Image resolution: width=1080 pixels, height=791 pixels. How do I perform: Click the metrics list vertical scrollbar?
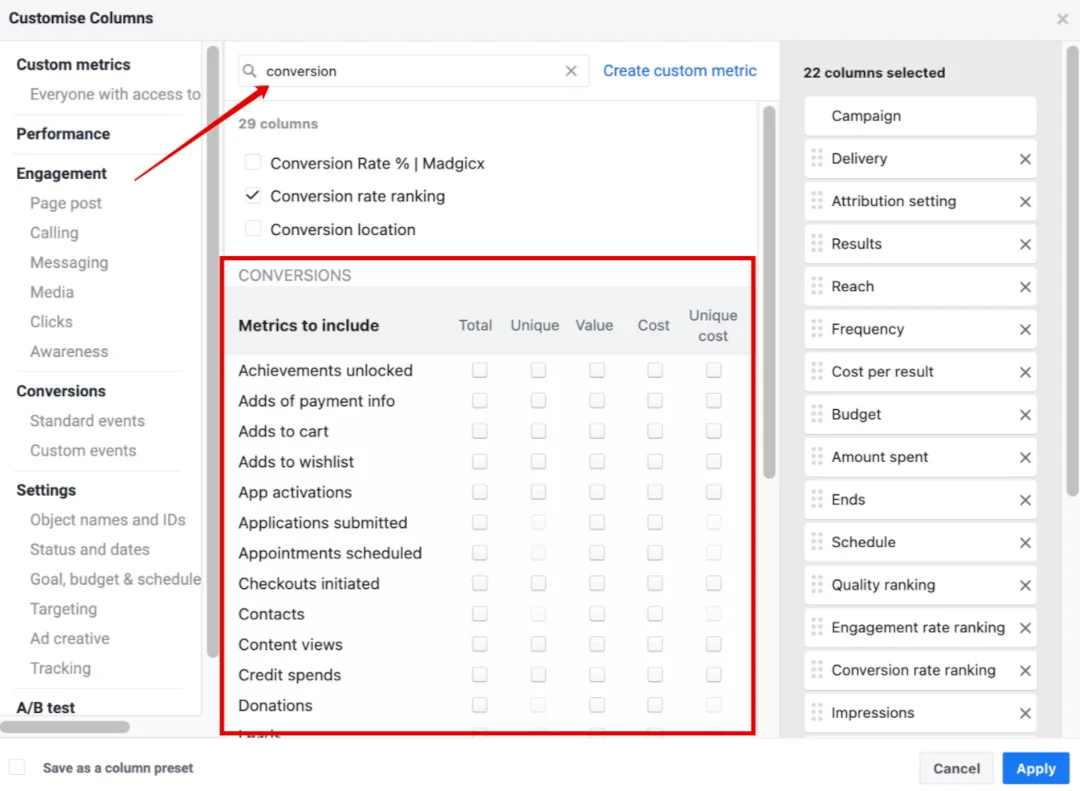click(769, 291)
